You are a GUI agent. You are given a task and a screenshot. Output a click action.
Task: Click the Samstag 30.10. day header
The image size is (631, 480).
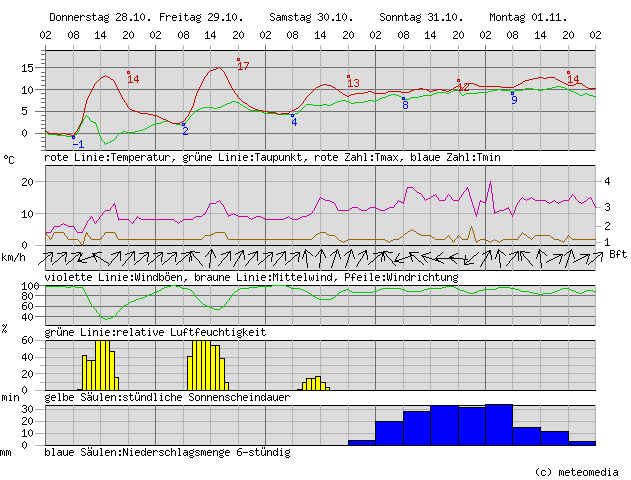tap(311, 18)
